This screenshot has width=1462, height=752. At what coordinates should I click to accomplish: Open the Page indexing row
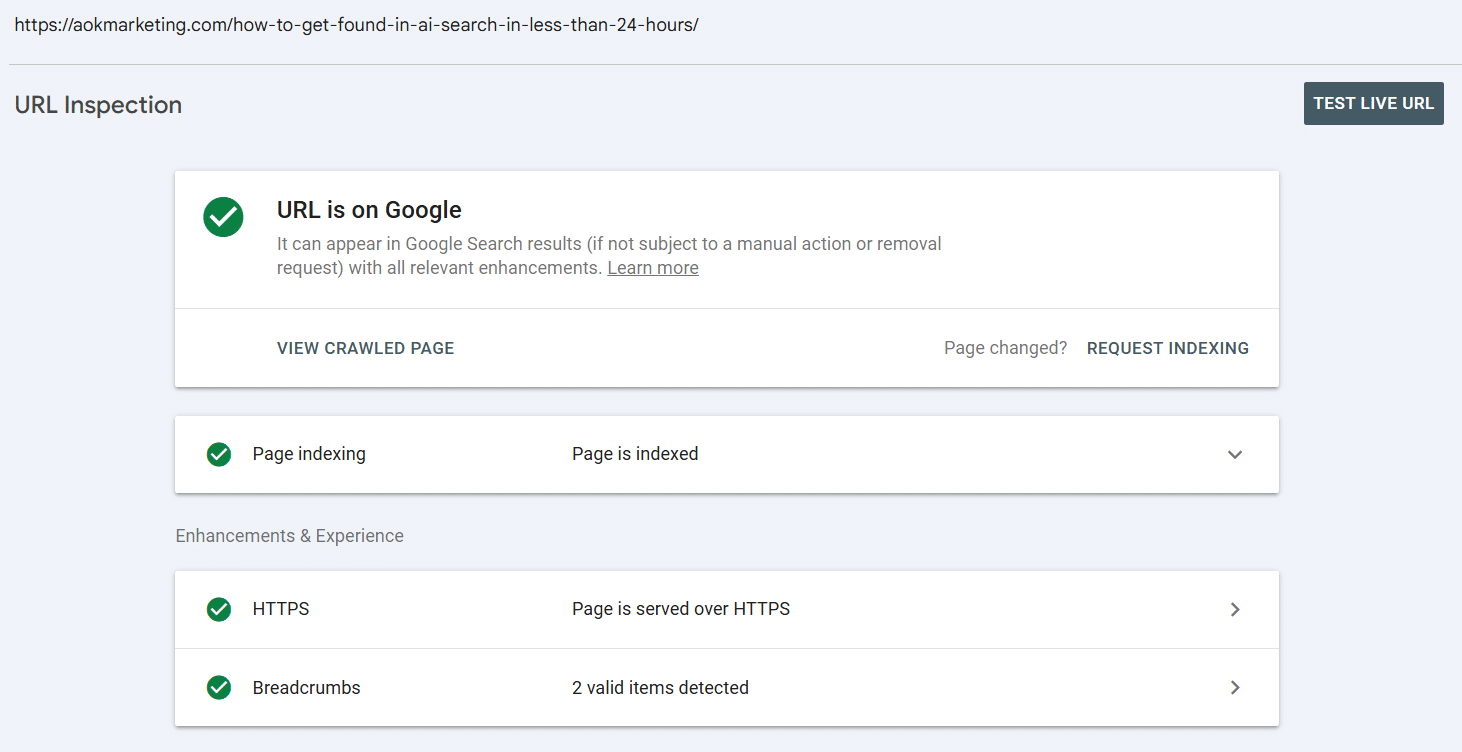(727, 454)
